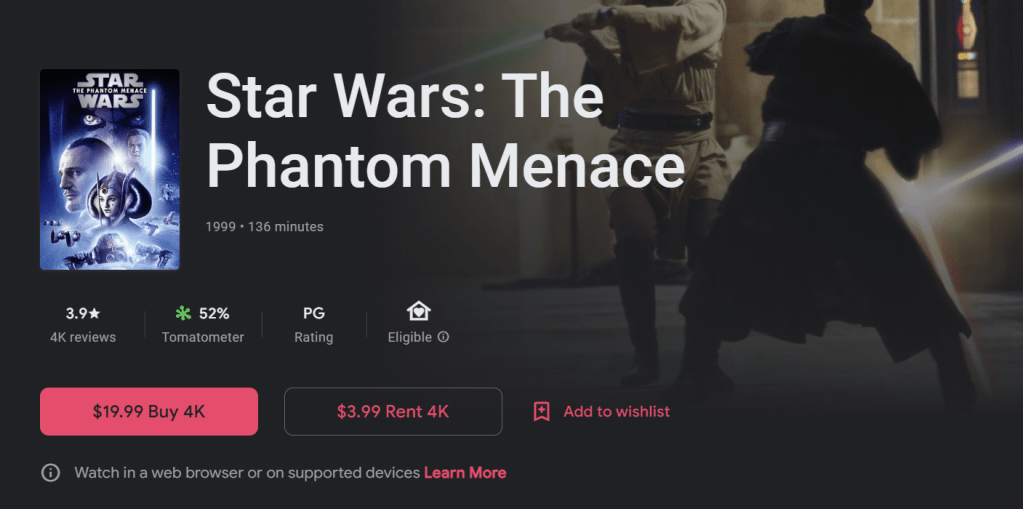The image size is (1023, 509).
Task: Open the Learn More link
Action: [465, 472]
